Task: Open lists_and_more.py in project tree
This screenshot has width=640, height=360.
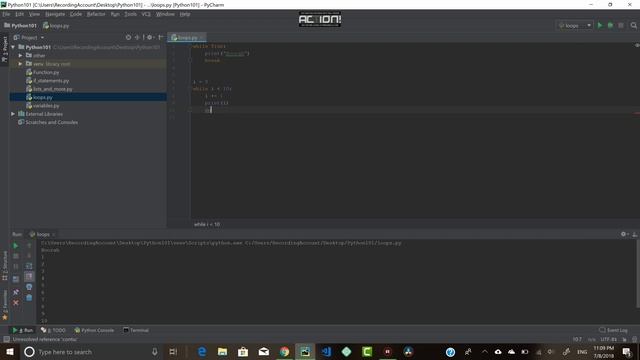Action: coord(53,89)
